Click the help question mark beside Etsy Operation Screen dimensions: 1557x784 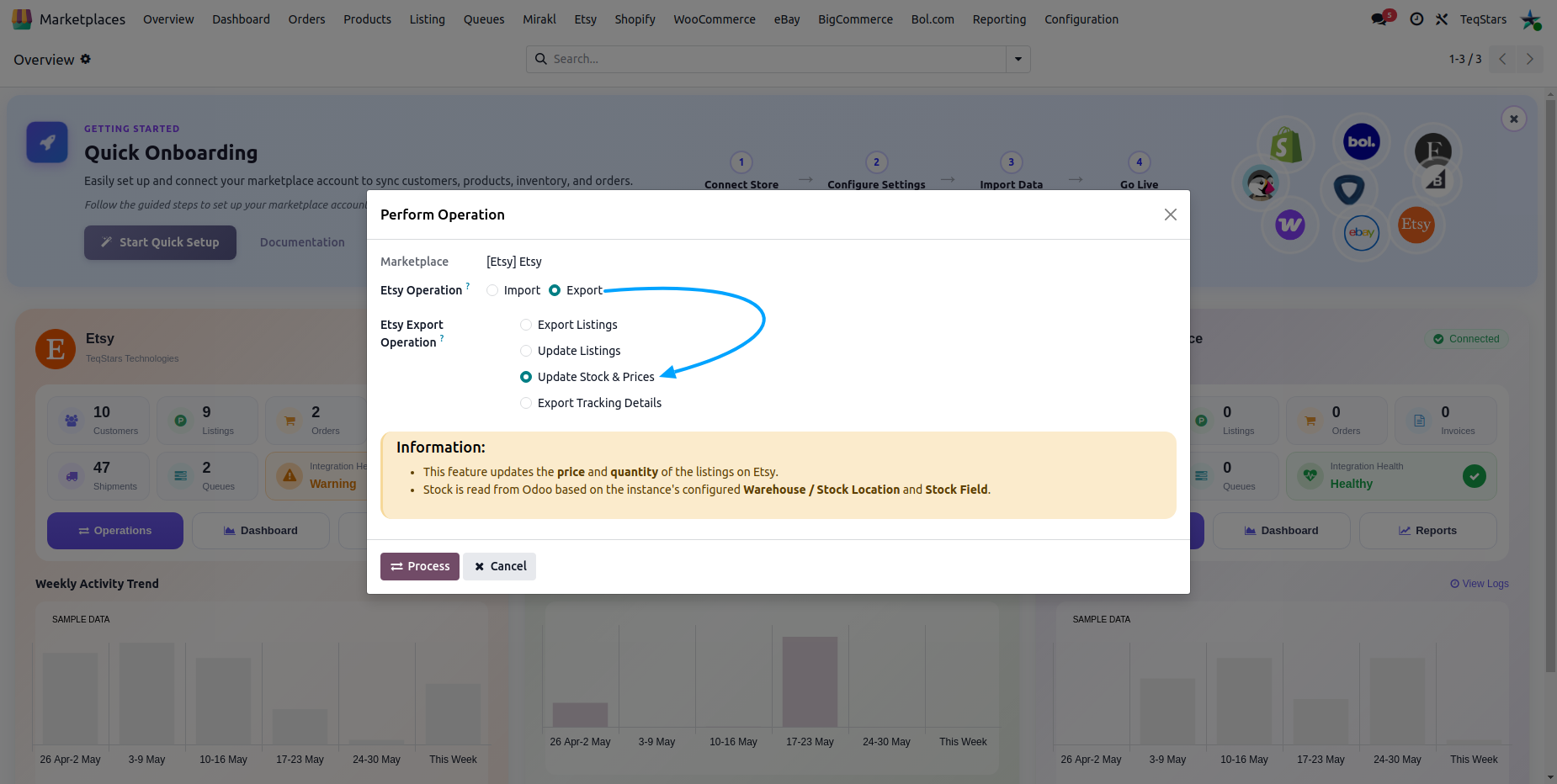coord(468,286)
